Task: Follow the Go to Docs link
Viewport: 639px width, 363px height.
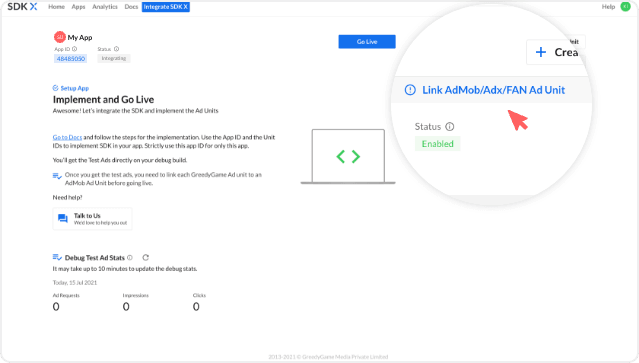Action: [67, 137]
